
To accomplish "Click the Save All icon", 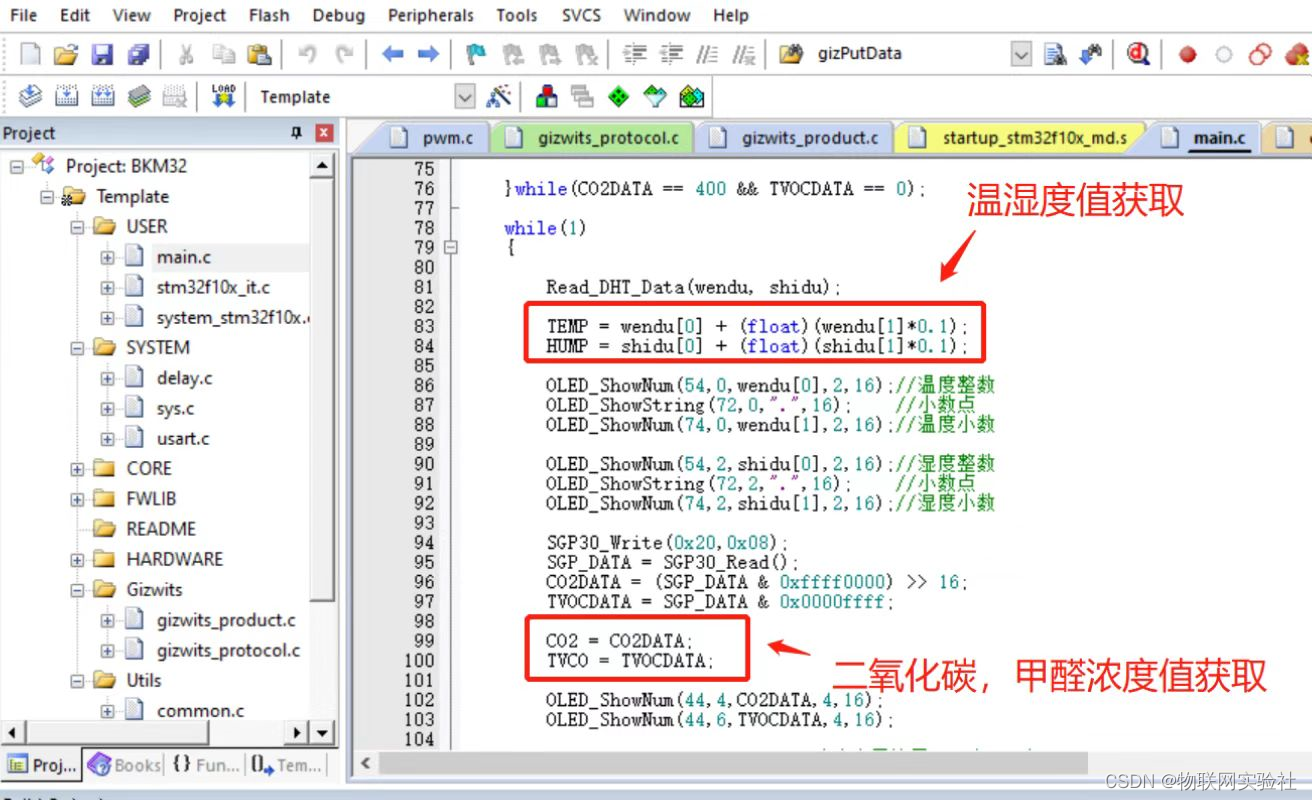I will point(139,54).
